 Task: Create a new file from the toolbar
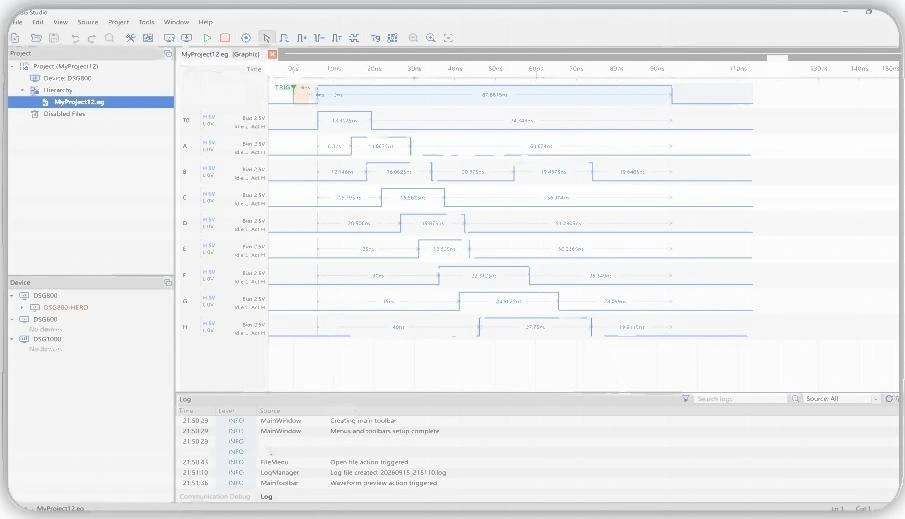(16, 38)
